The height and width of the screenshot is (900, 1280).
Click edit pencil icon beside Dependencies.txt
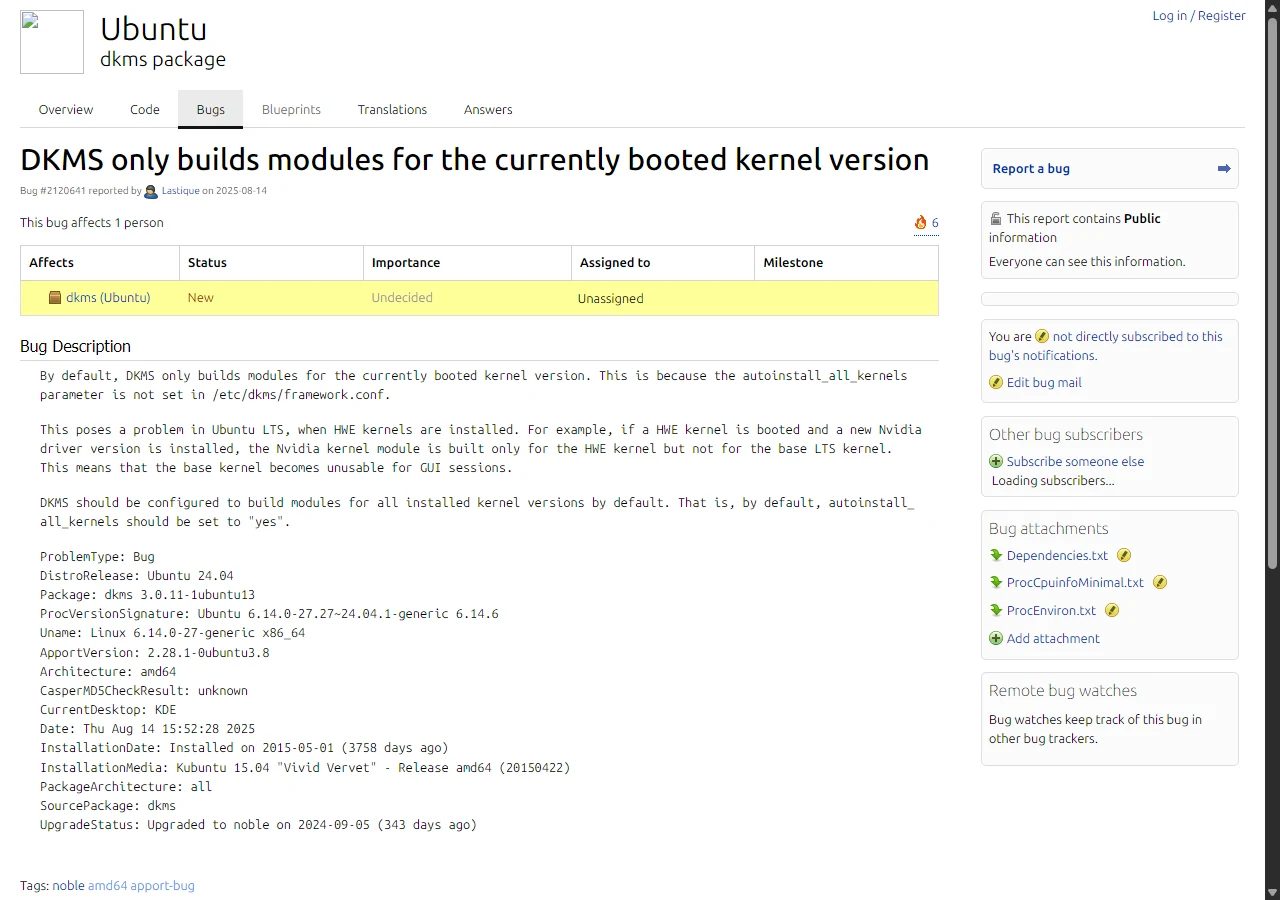coord(1123,556)
